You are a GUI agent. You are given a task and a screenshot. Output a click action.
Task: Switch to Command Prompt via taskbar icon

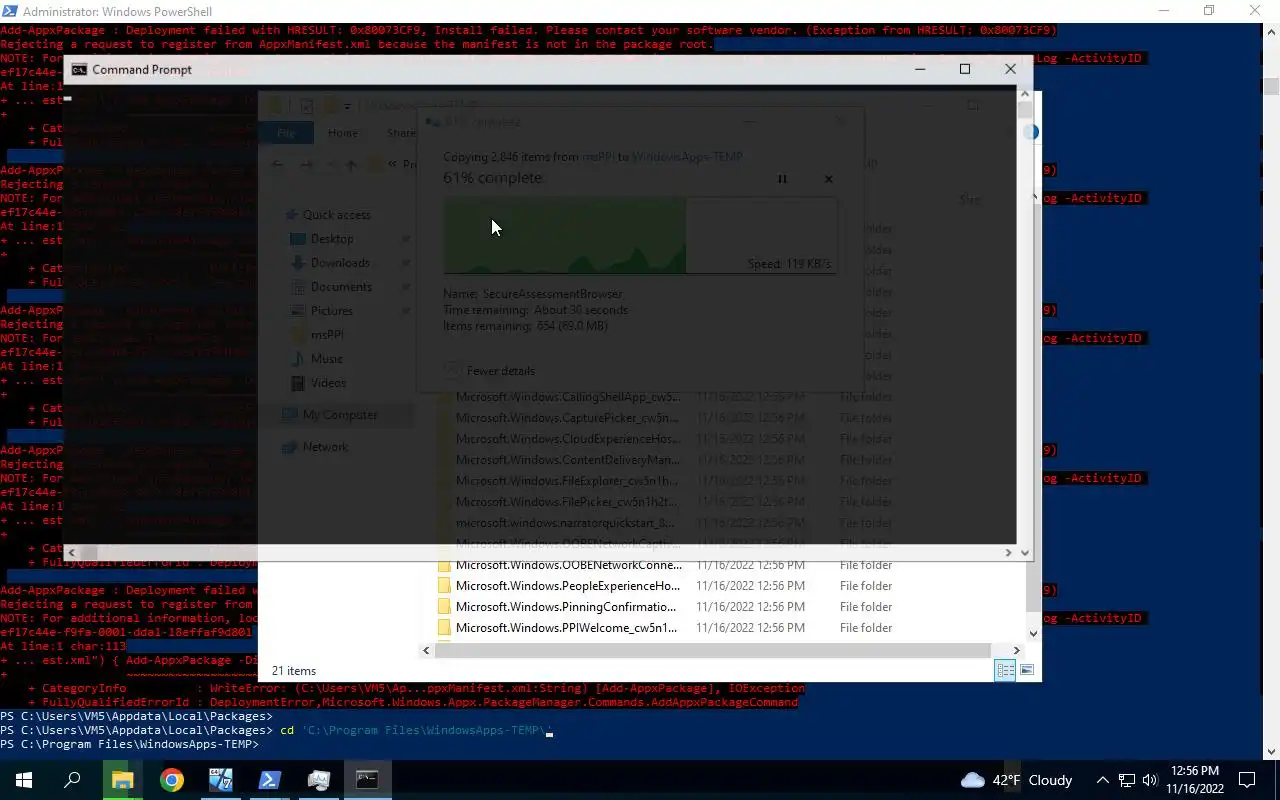pyautogui.click(x=367, y=780)
